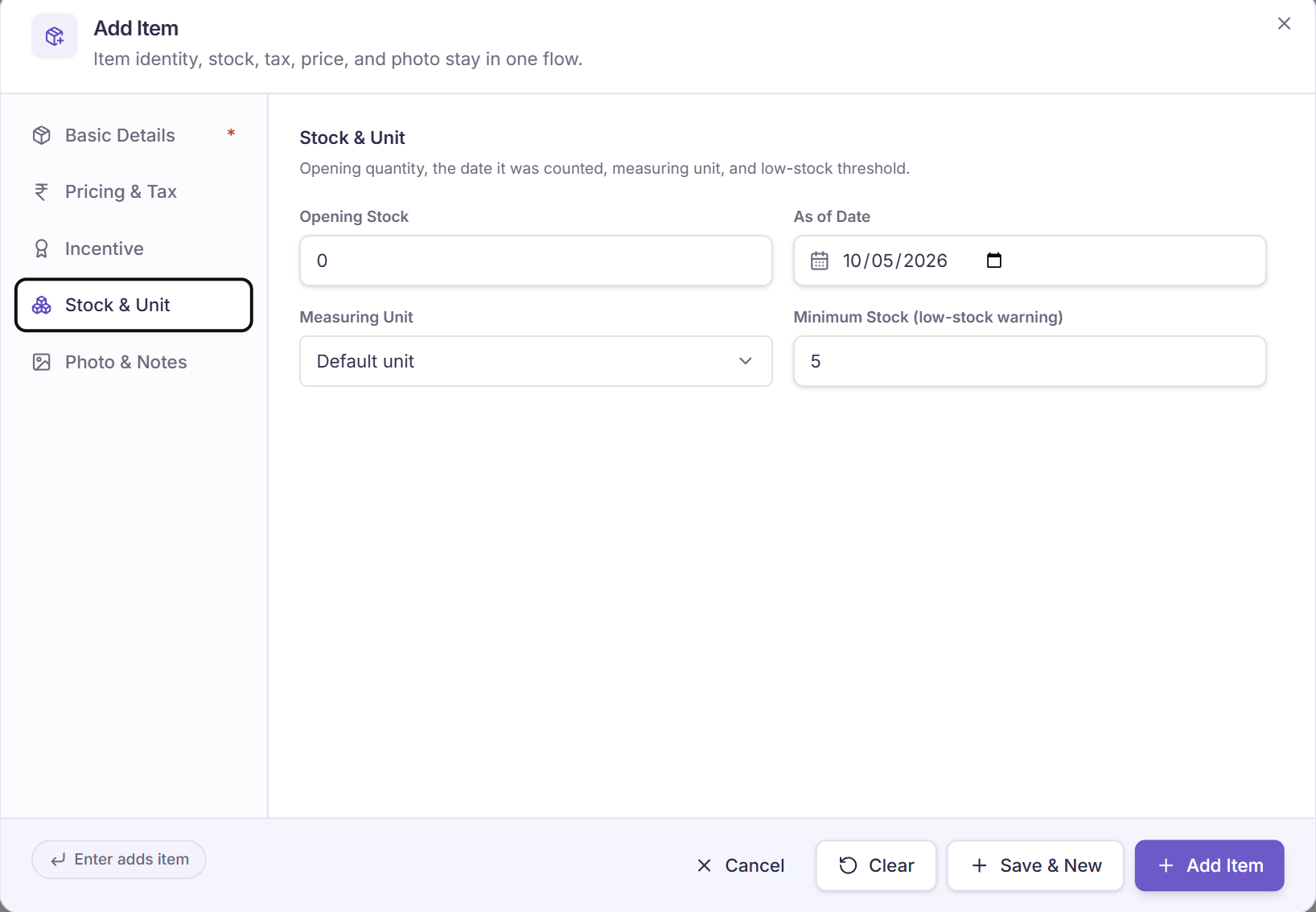This screenshot has height=912, width=1316.
Task: Click Save & New button
Action: click(1035, 865)
